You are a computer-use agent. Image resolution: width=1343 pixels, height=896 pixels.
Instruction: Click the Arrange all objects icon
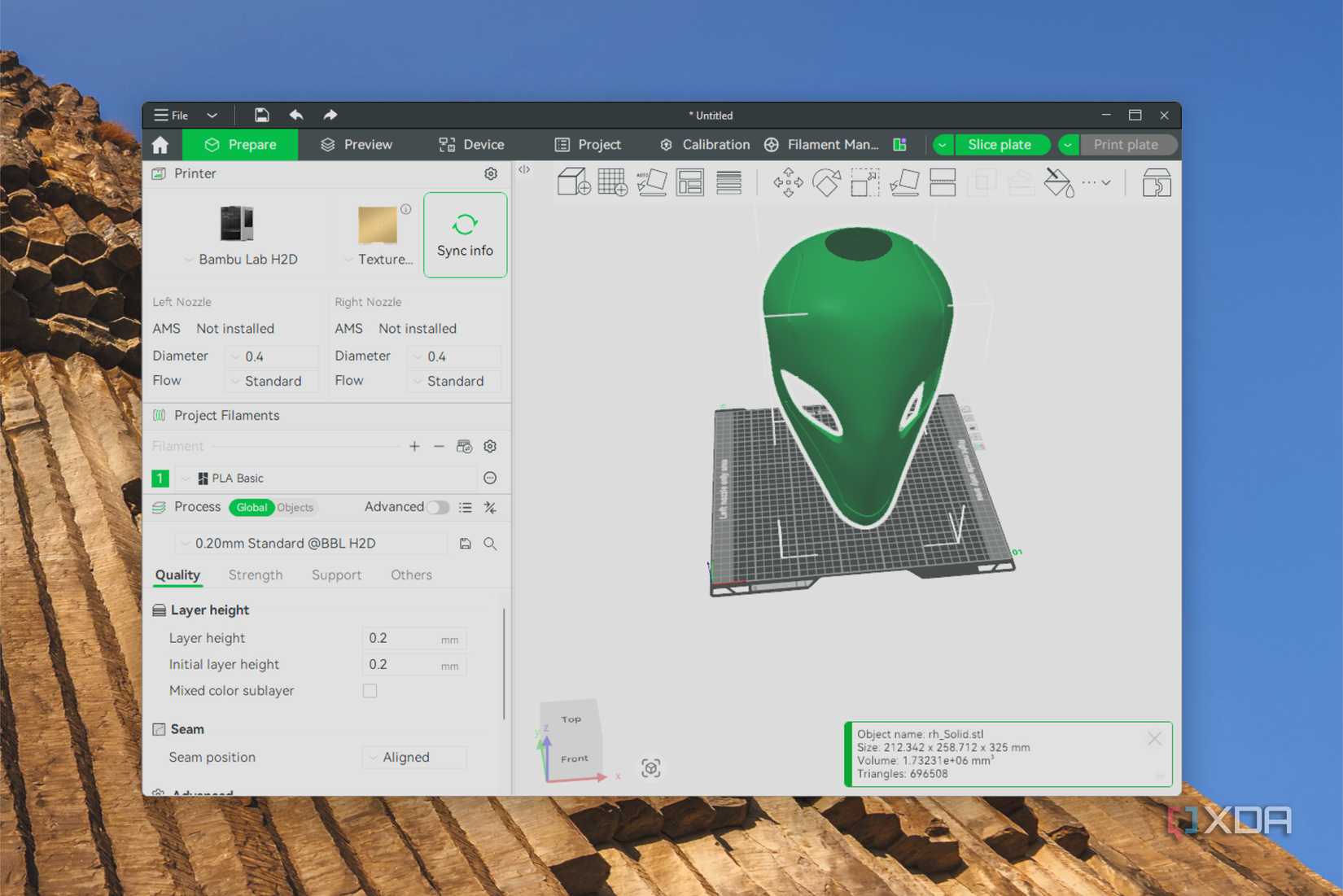(x=690, y=182)
